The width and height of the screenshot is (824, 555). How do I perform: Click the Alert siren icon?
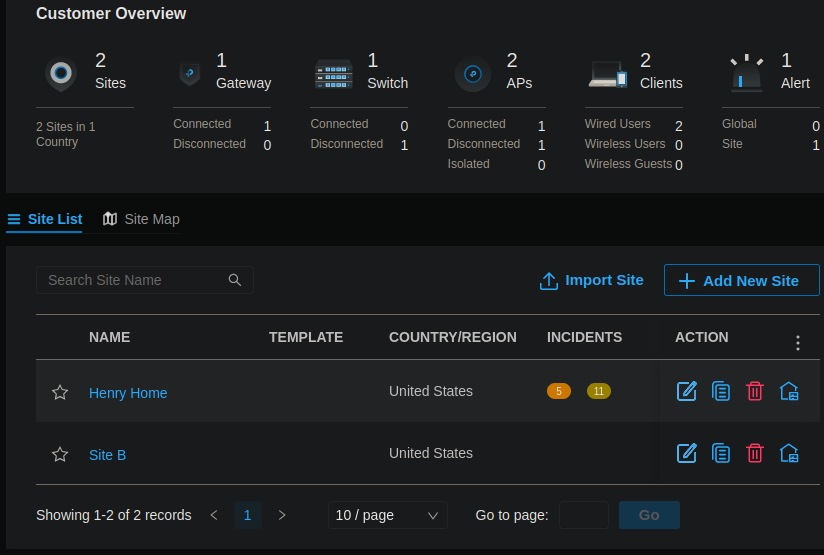click(745, 74)
